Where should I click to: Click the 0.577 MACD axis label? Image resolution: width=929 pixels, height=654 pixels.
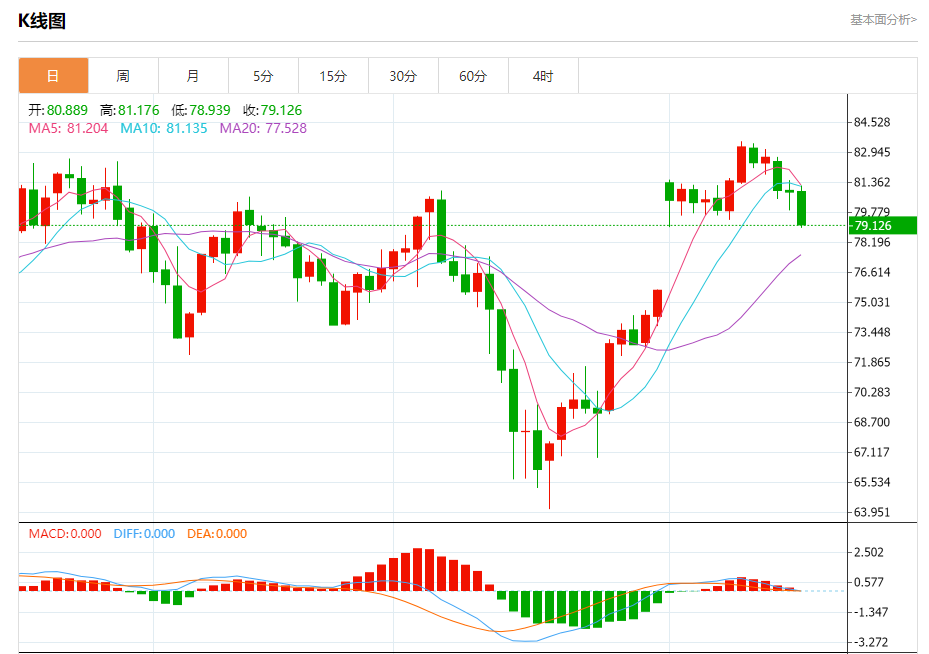pos(869,582)
